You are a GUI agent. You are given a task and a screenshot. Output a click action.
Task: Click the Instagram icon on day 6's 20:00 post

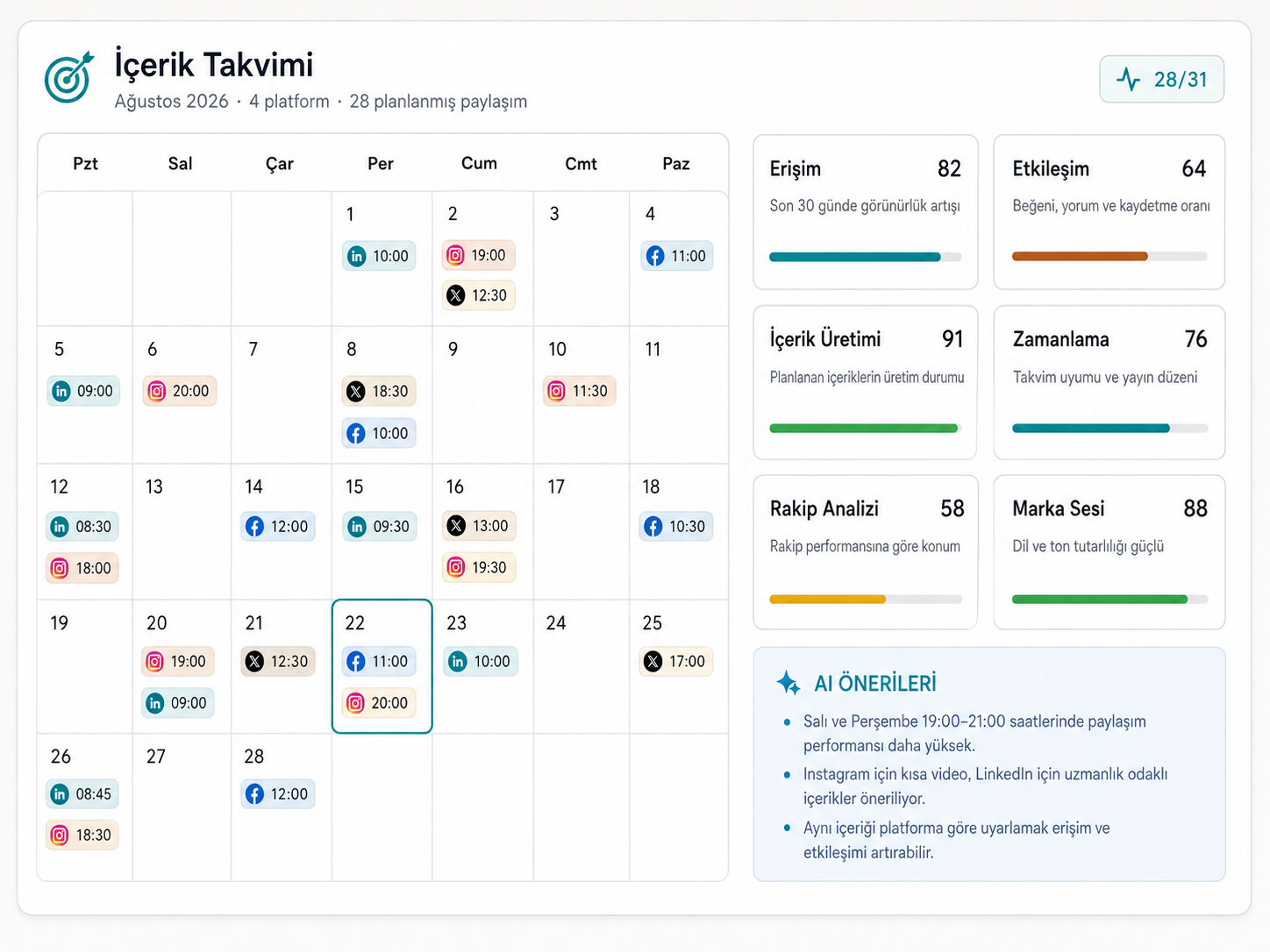(x=156, y=391)
